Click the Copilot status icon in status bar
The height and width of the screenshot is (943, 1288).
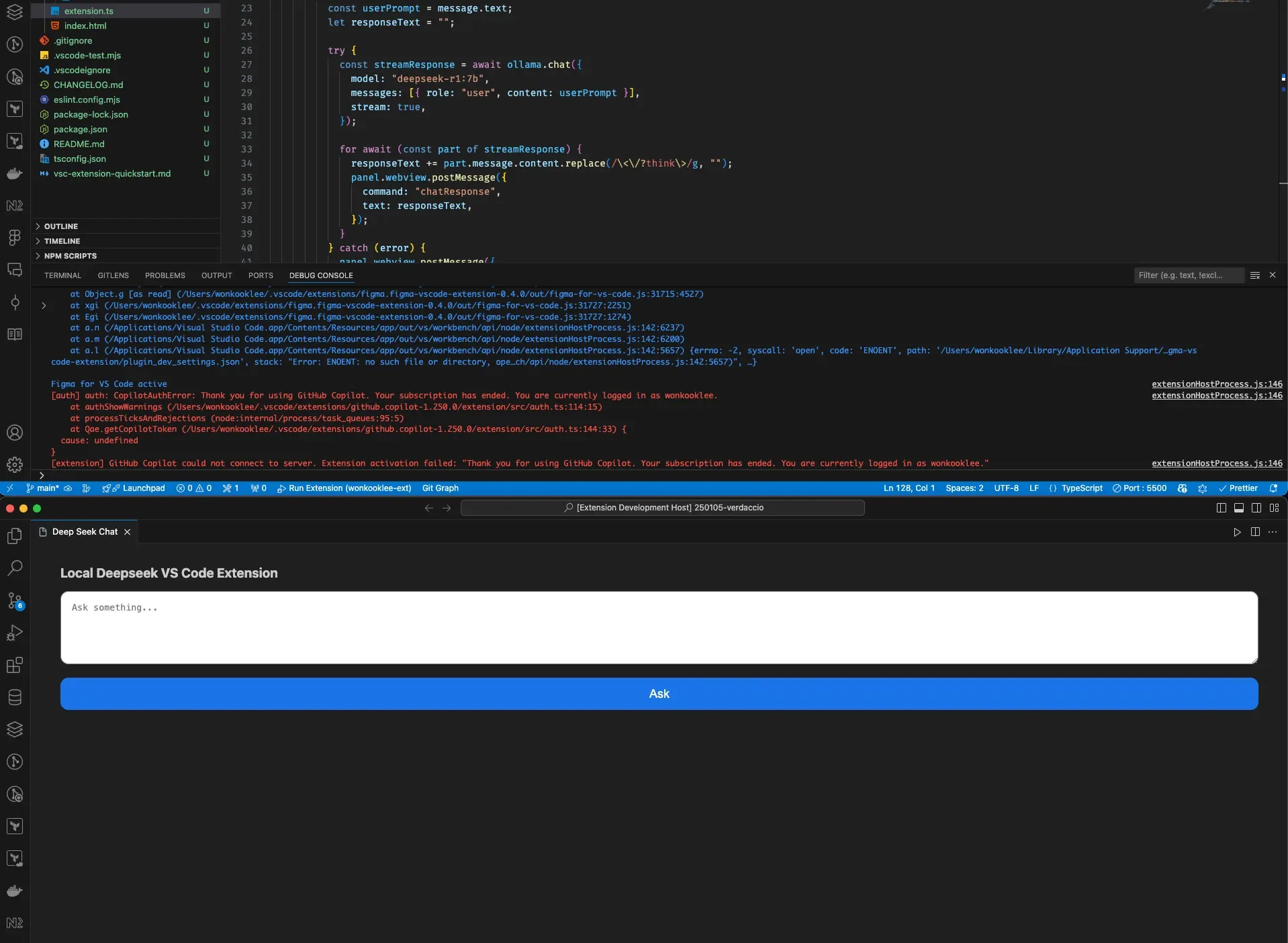1183,488
